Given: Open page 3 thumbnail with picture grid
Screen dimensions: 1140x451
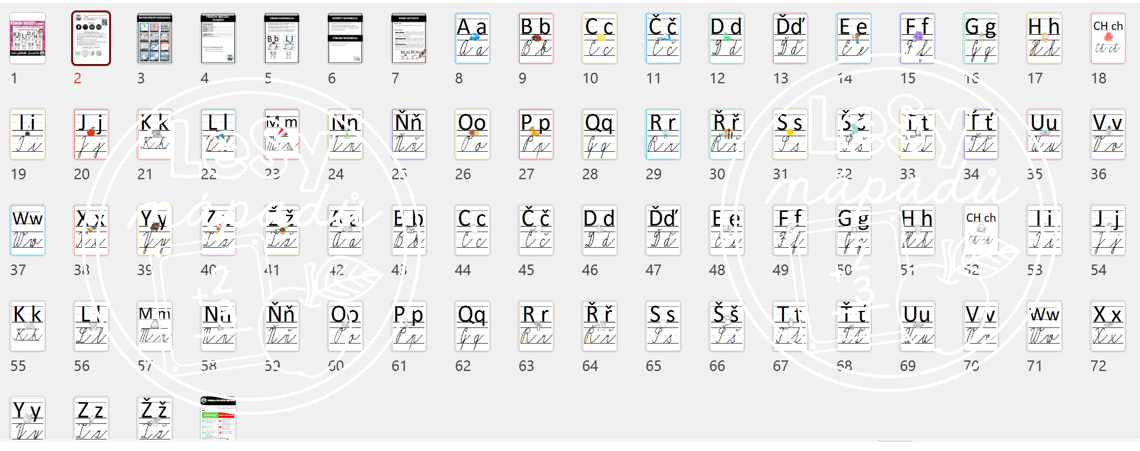Looking at the screenshot, I should point(155,39).
